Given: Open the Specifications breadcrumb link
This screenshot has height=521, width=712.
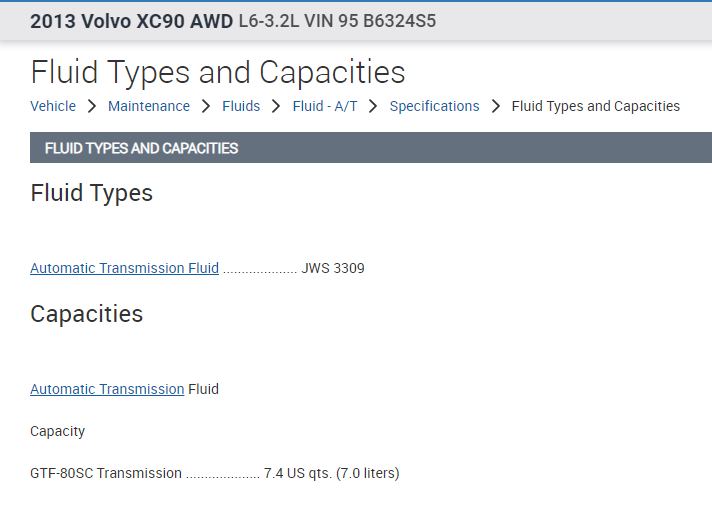Looking at the screenshot, I should tap(434, 106).
